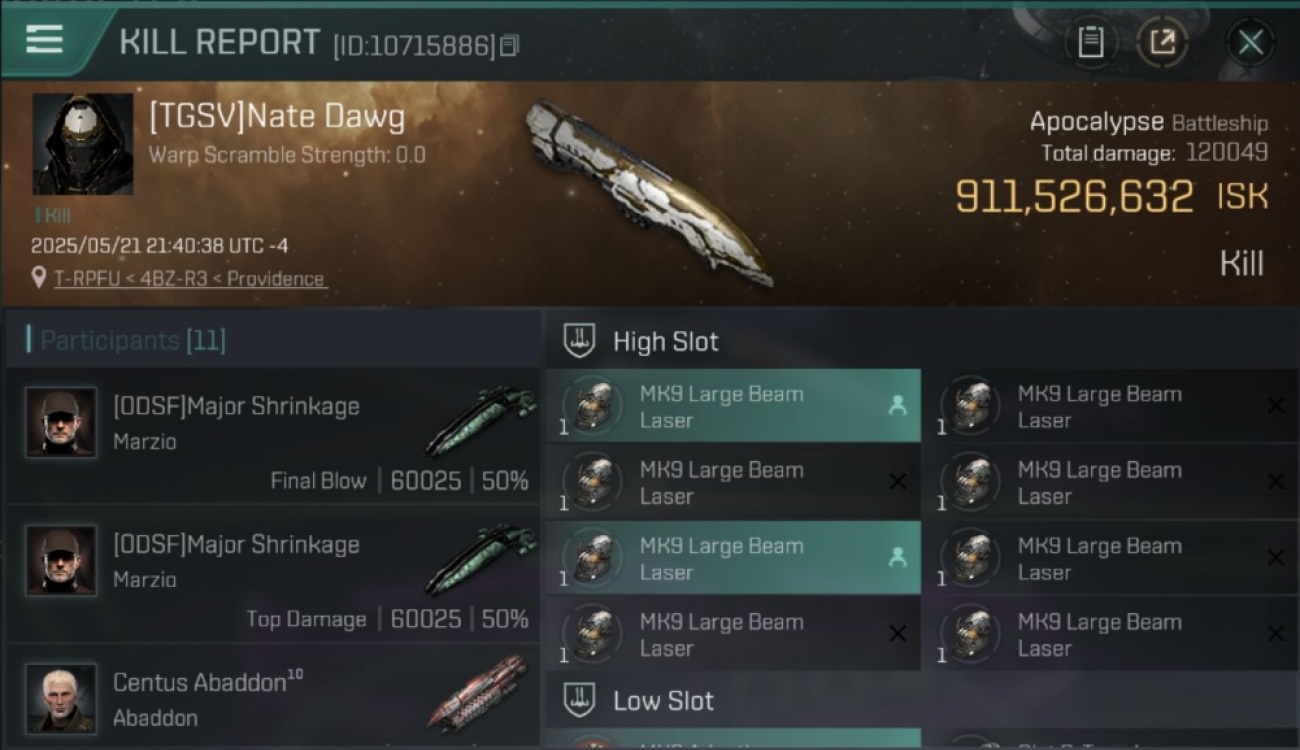Open Centus Abaddon participant portrait
1300x750 pixels.
(61, 698)
